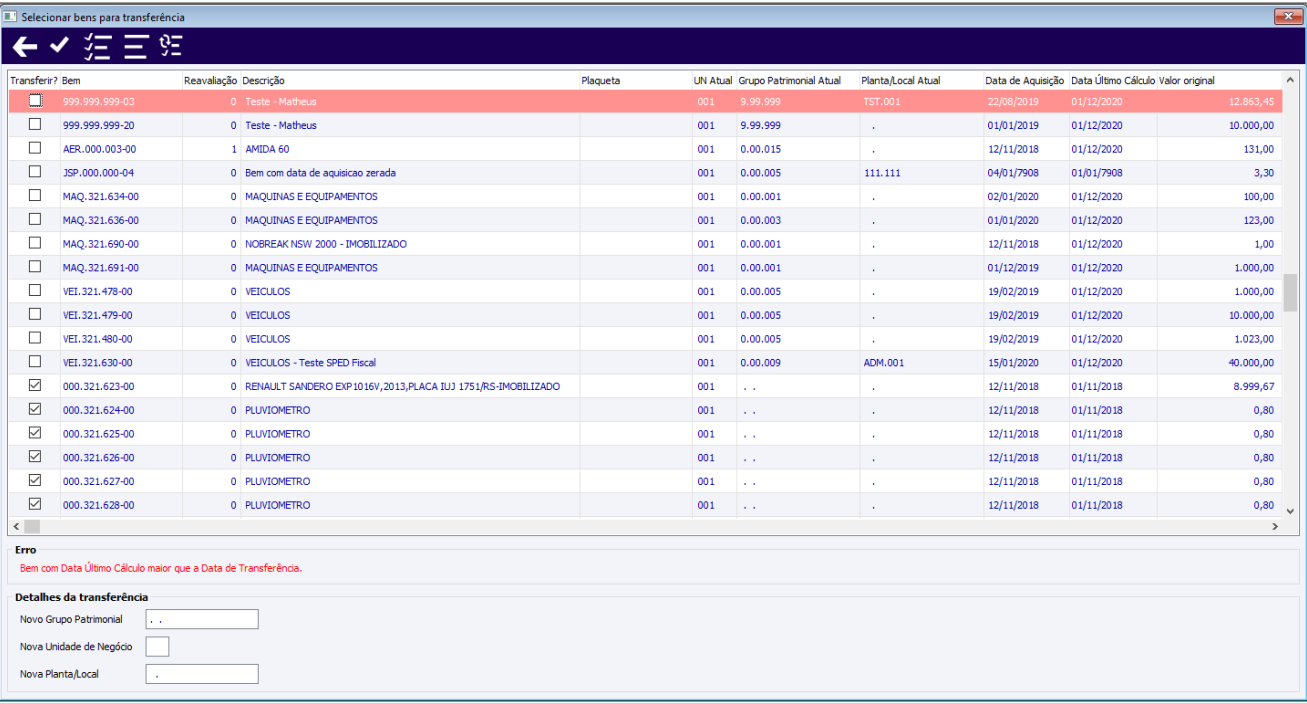The image size is (1307, 704).
Task: Click the Transferir? column header
Action: tap(34, 80)
